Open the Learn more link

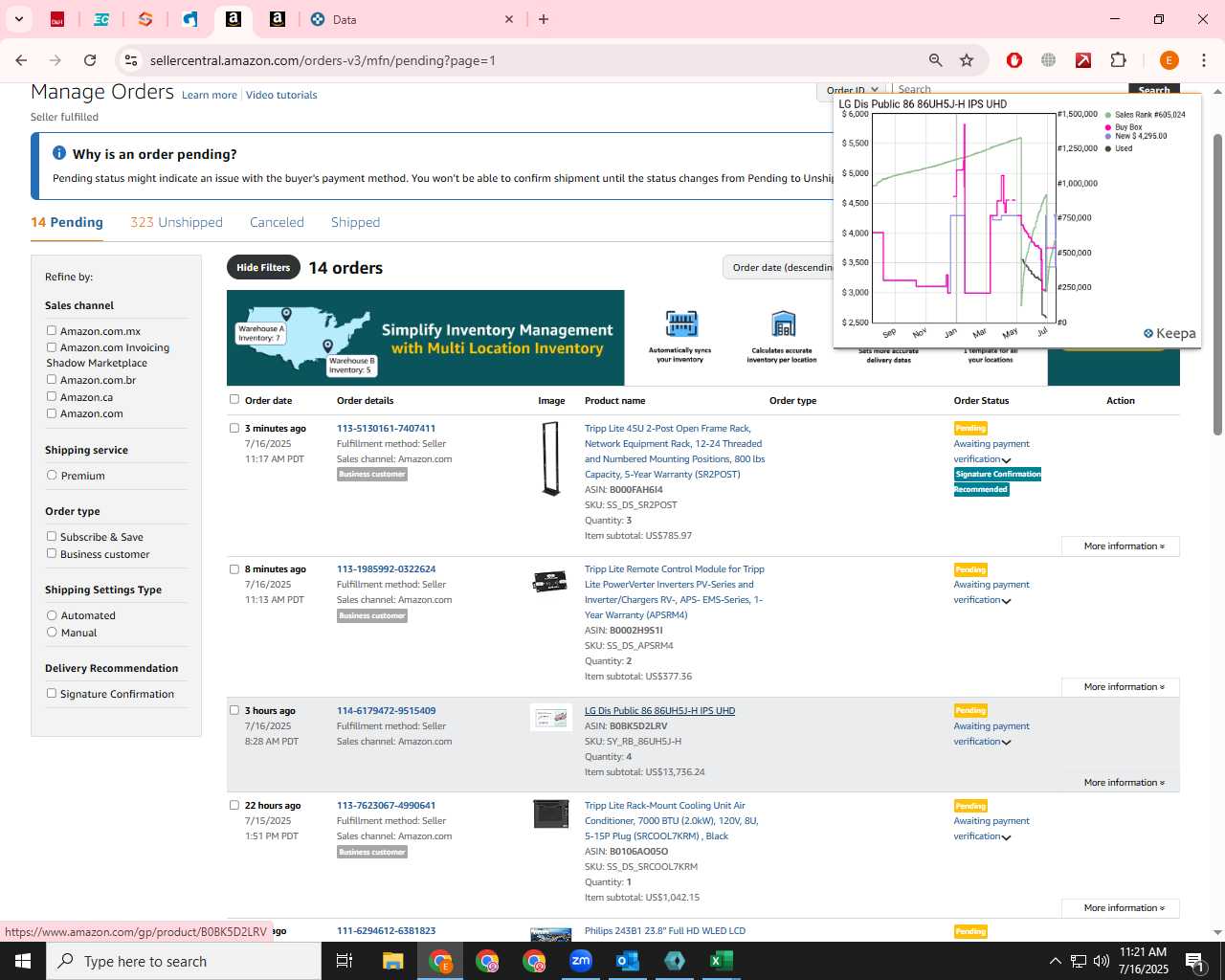pos(210,95)
